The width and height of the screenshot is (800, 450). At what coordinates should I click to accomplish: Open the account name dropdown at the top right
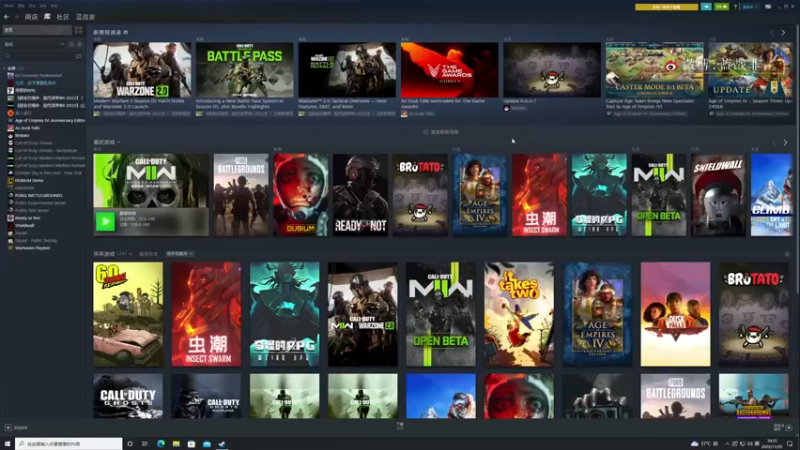tap(750, 7)
